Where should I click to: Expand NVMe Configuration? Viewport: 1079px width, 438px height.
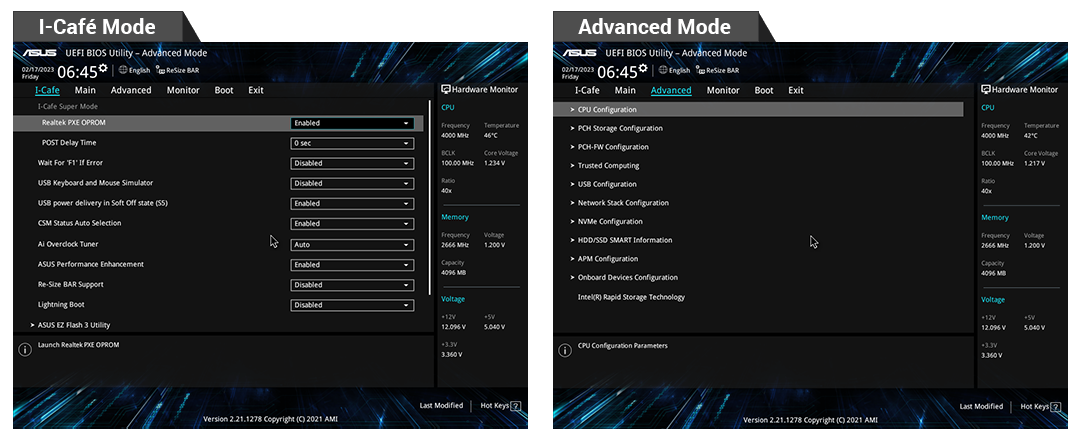[x=606, y=221]
